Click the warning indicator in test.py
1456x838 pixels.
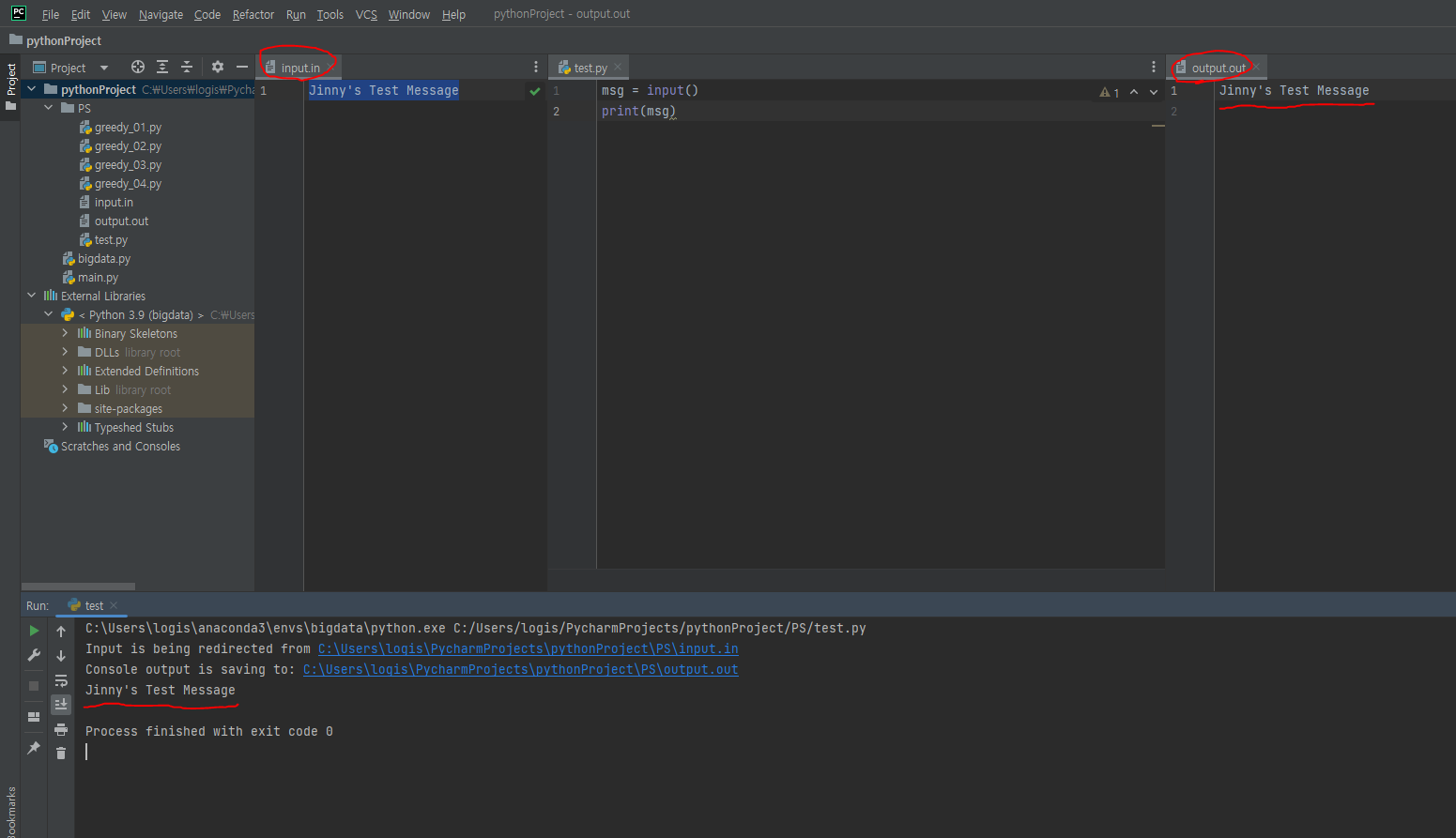point(1110,92)
